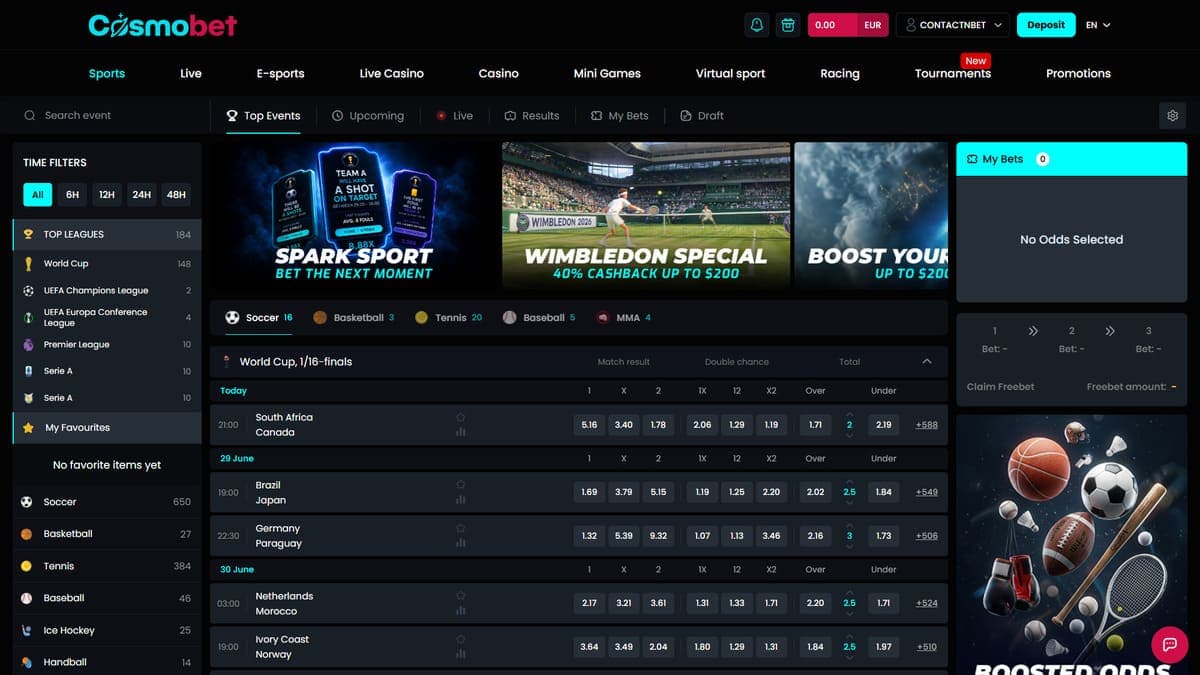1200x675 pixels.
Task: Filter events to the next 24H
Action: (x=142, y=195)
